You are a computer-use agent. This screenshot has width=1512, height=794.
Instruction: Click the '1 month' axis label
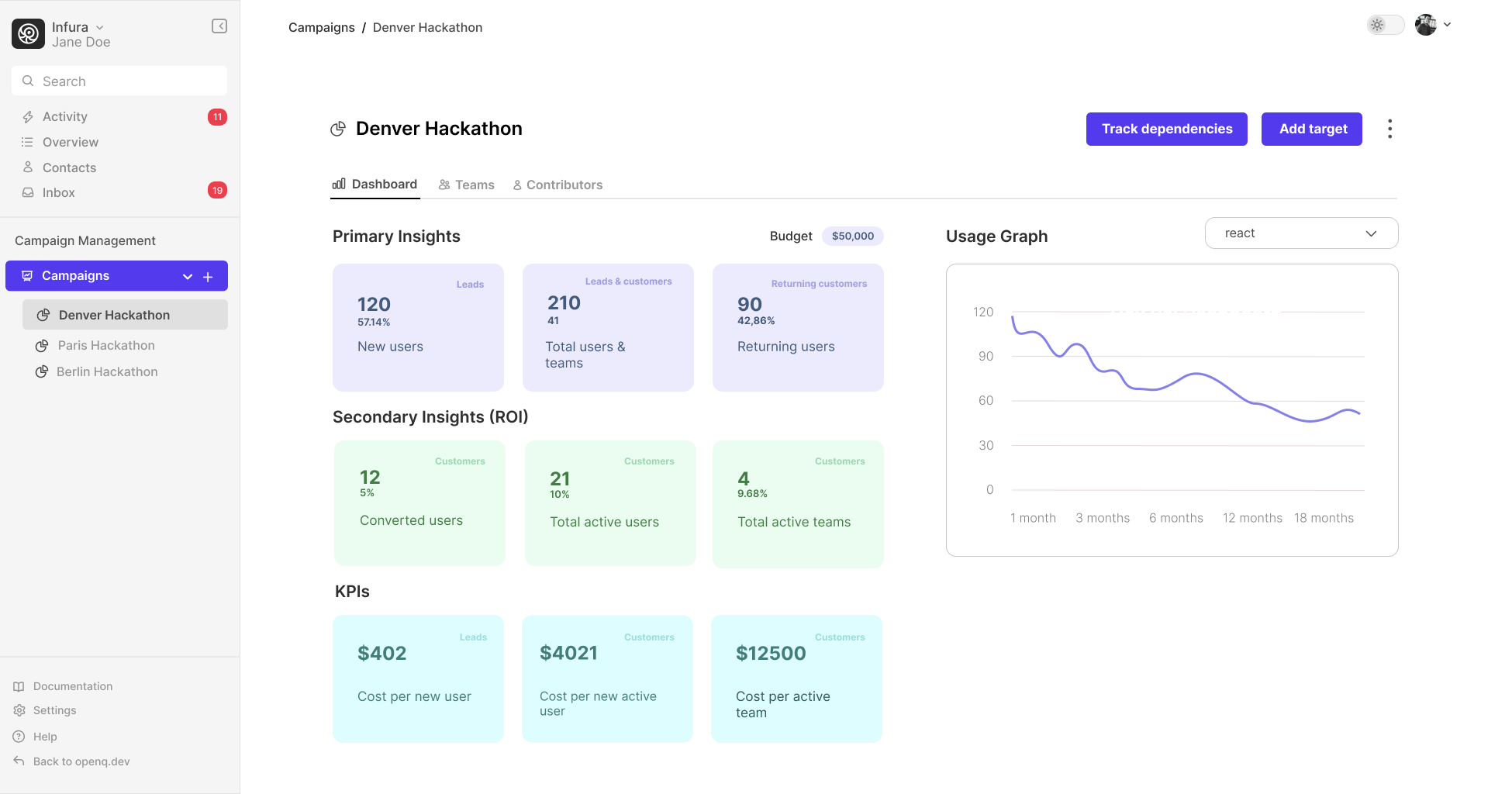click(1033, 518)
